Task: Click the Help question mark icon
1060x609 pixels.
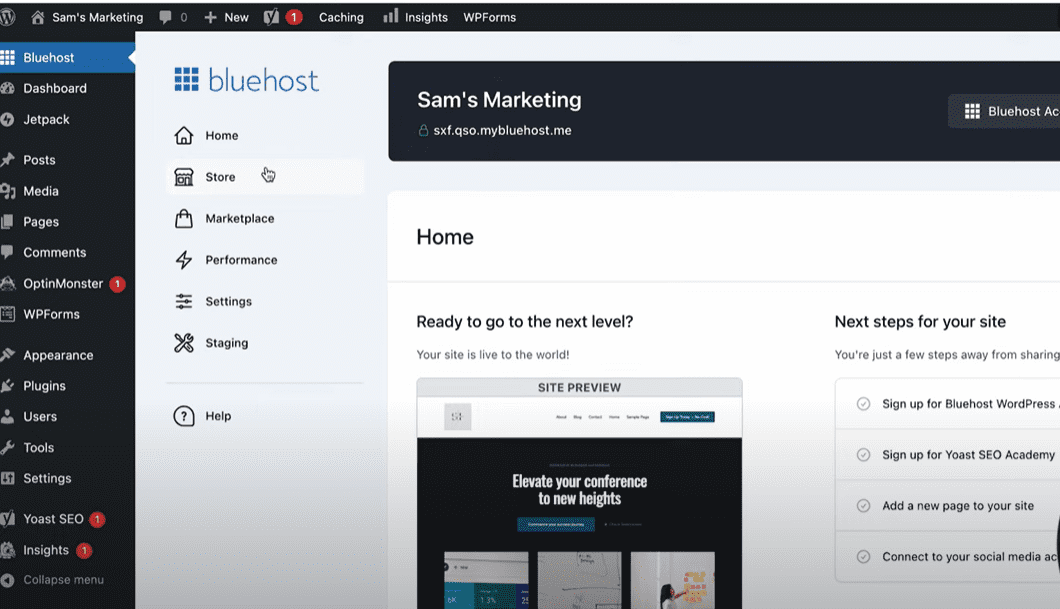Action: pos(185,416)
